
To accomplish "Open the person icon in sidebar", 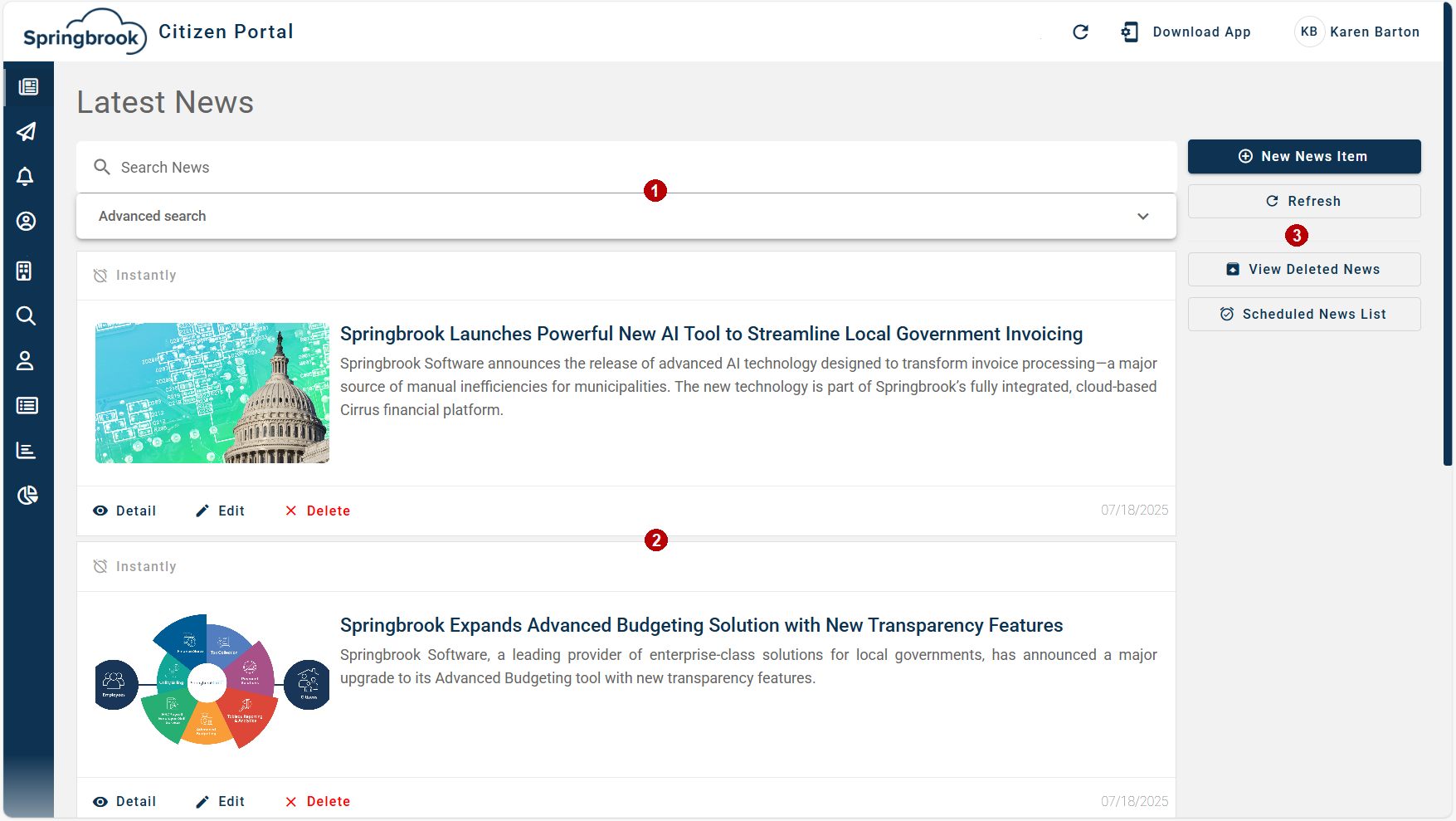I will [25, 360].
